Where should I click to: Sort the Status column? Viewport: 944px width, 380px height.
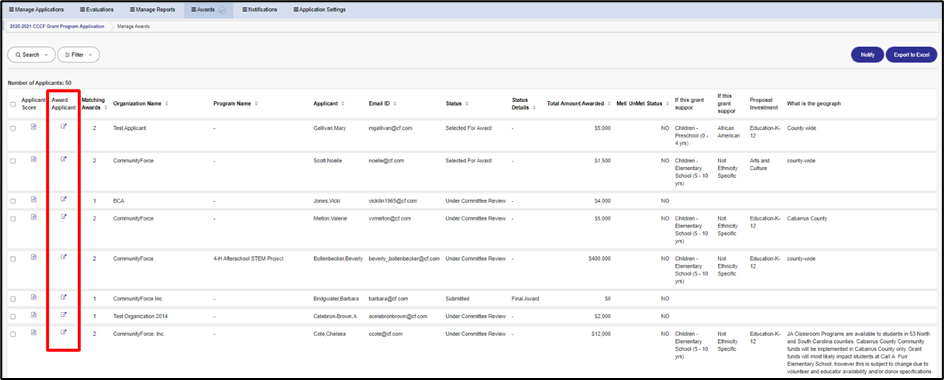point(467,104)
